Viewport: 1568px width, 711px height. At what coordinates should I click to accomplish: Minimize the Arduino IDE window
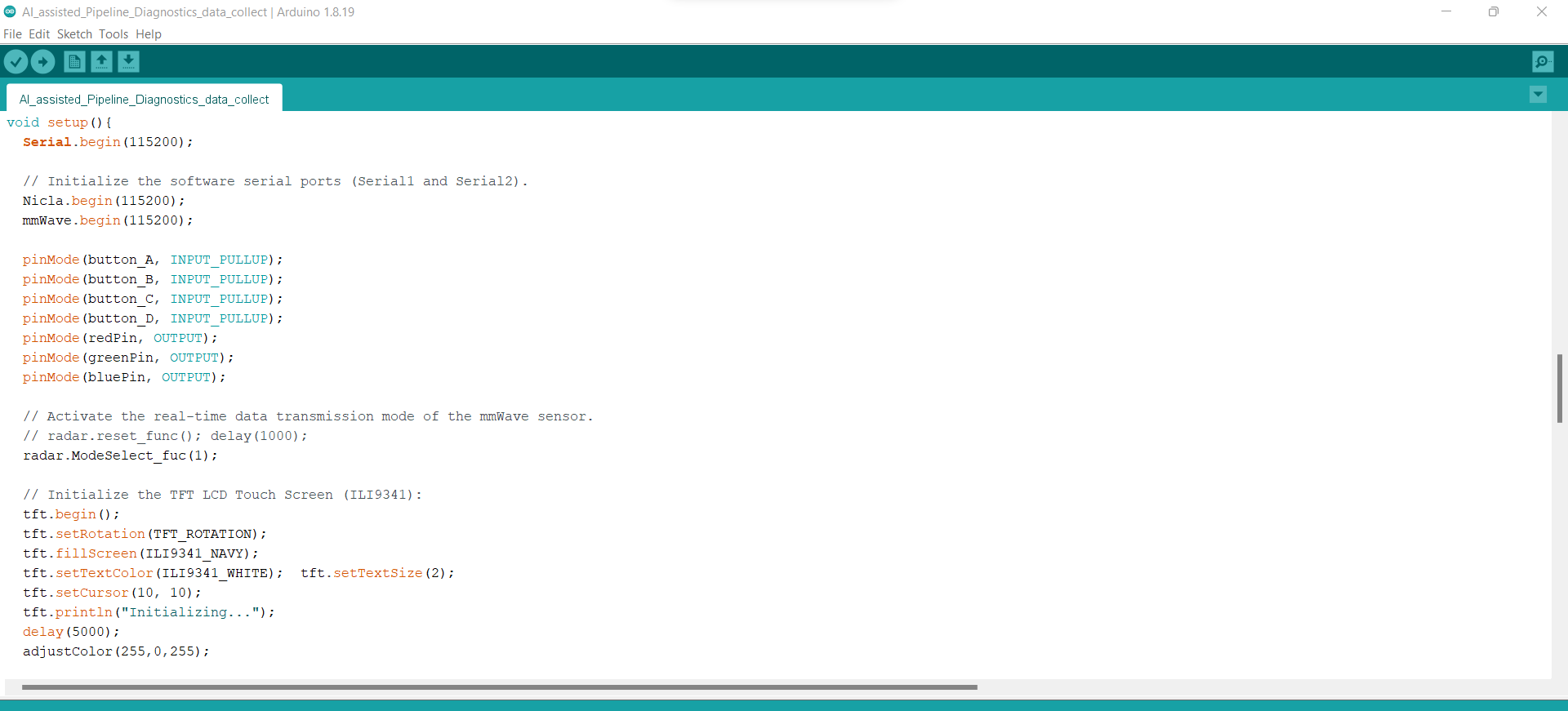point(1446,11)
